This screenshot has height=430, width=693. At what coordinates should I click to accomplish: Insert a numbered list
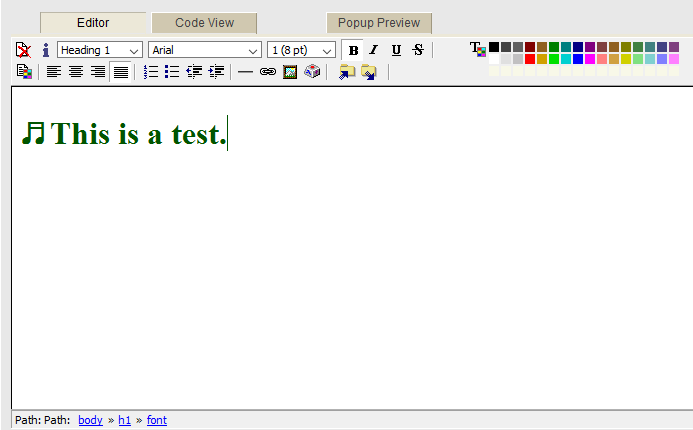[x=151, y=72]
